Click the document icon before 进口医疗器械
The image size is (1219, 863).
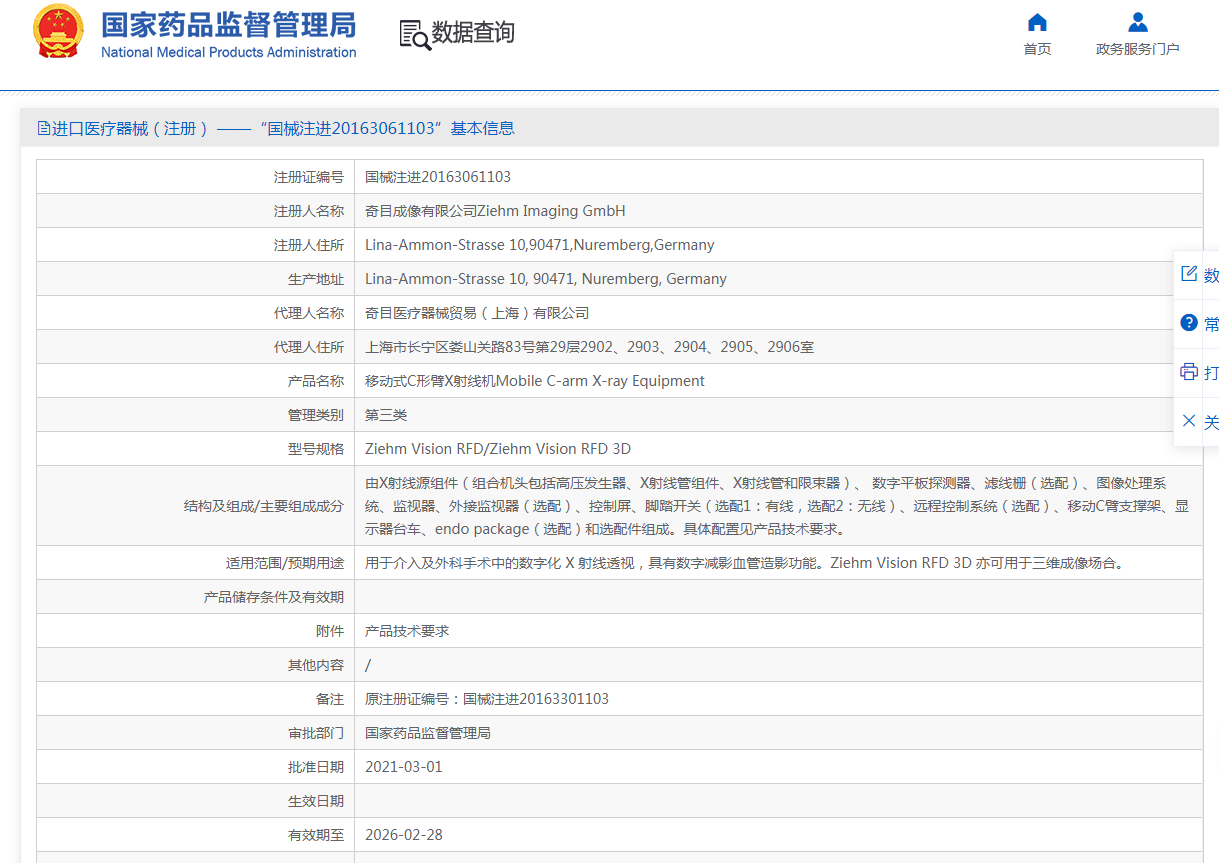[x=43, y=128]
